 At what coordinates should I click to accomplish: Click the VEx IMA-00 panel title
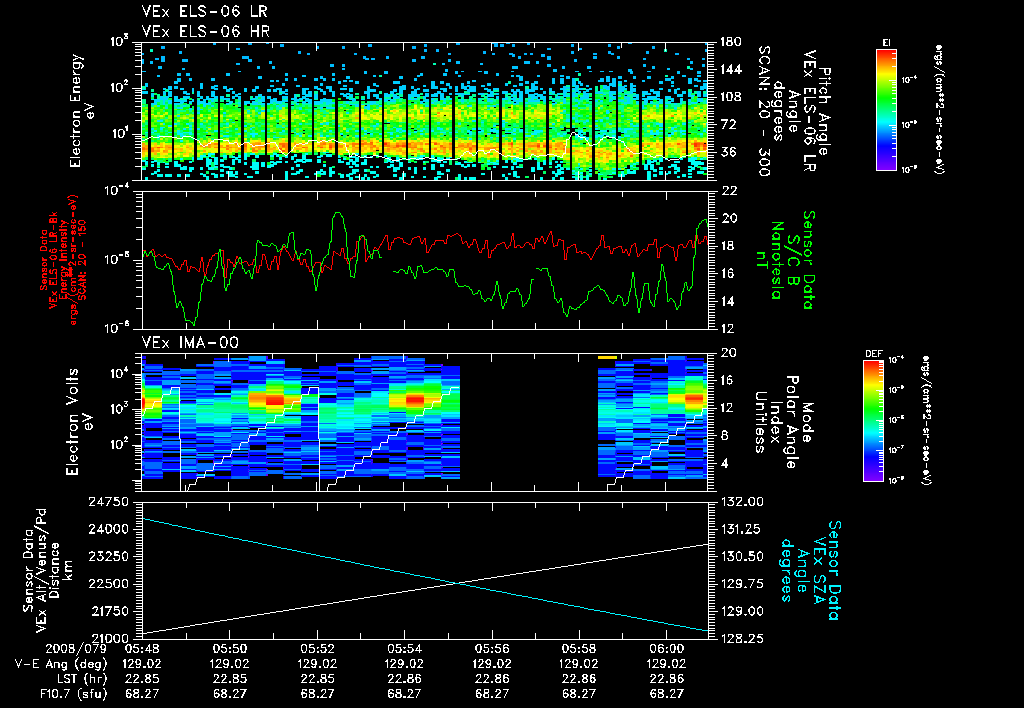click(x=190, y=343)
